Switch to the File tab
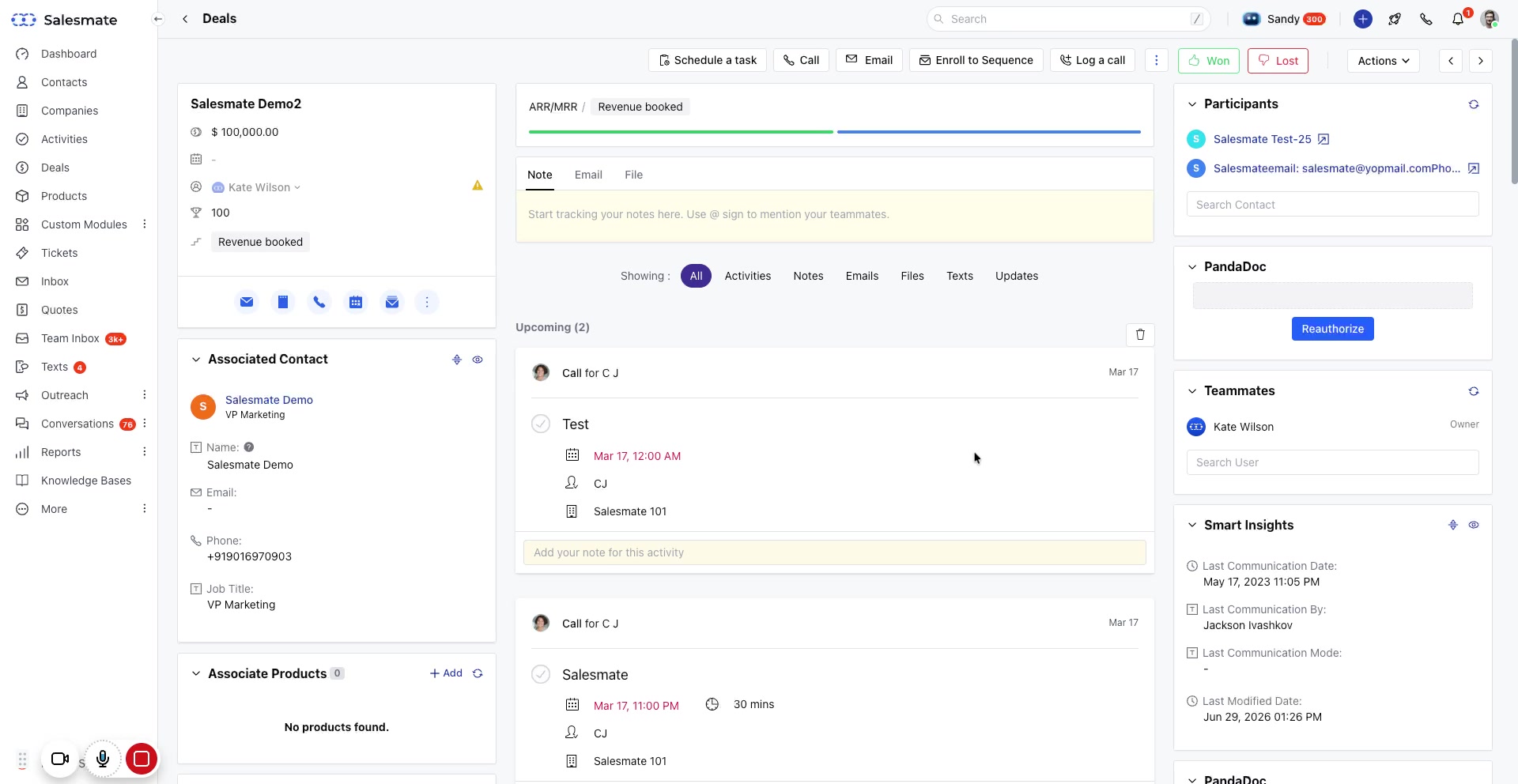 (x=633, y=175)
